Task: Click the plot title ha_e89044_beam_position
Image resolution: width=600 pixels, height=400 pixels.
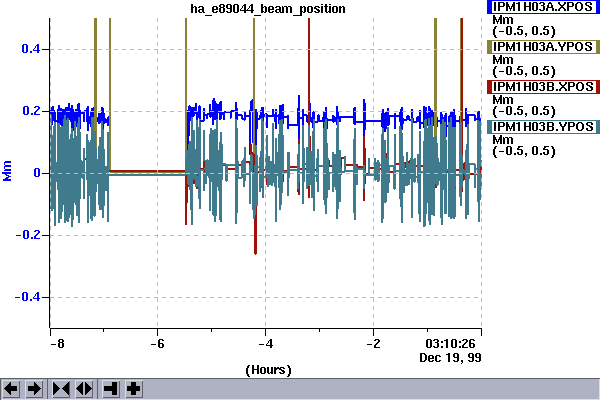Action: (268, 9)
